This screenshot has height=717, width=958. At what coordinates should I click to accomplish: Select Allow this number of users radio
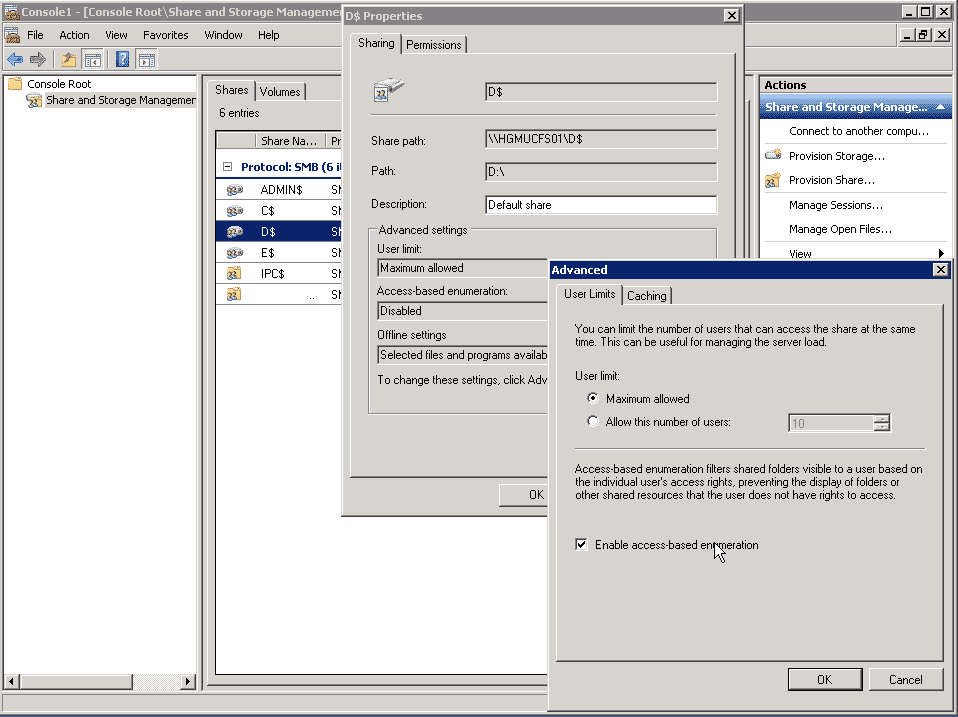(593, 421)
